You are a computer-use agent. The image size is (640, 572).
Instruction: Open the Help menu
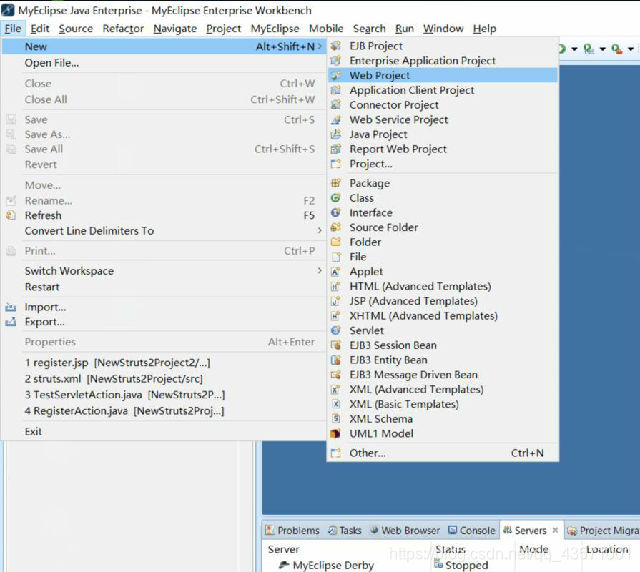coord(484,29)
